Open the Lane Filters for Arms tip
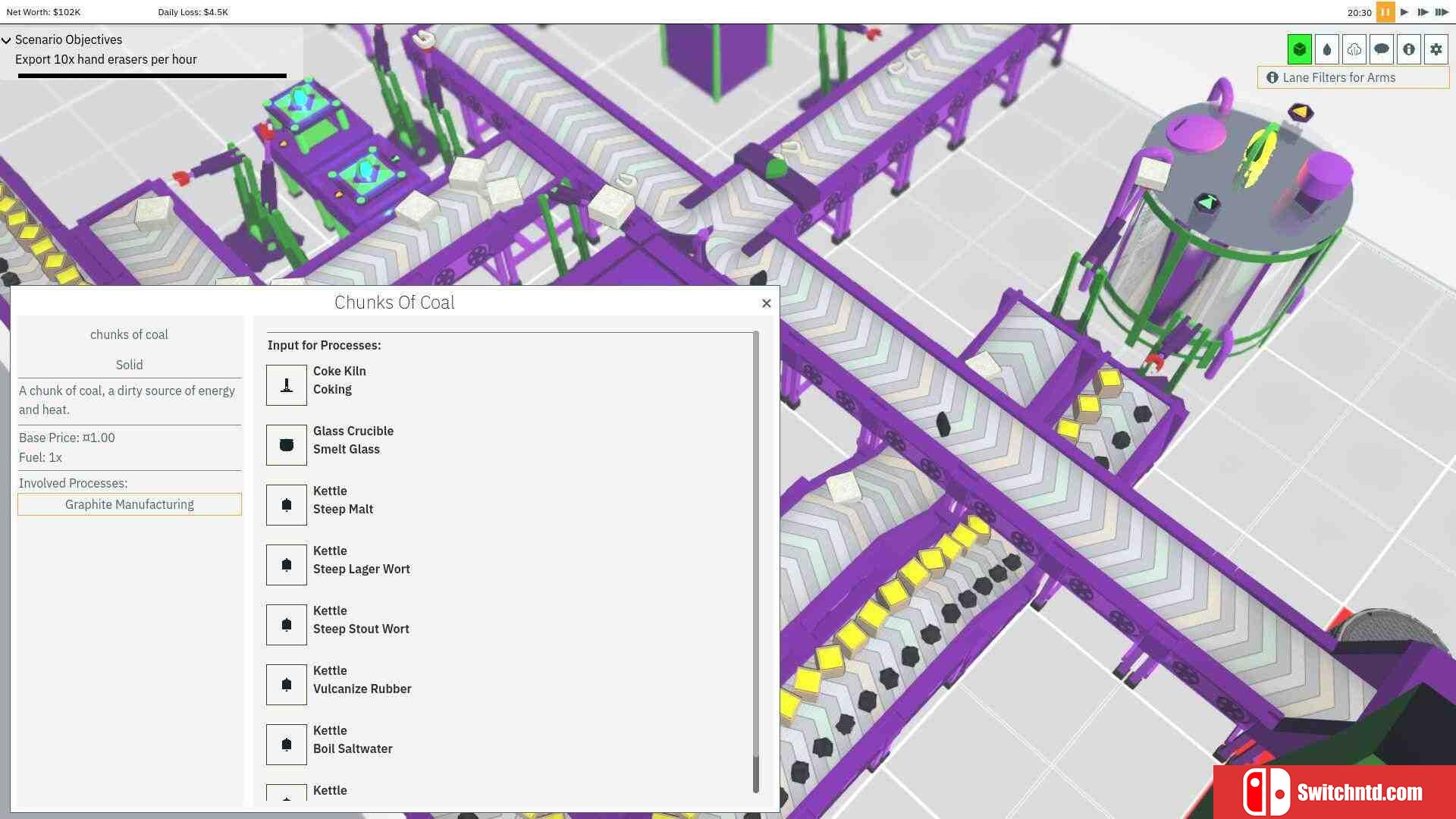The image size is (1456, 819). (1354, 77)
